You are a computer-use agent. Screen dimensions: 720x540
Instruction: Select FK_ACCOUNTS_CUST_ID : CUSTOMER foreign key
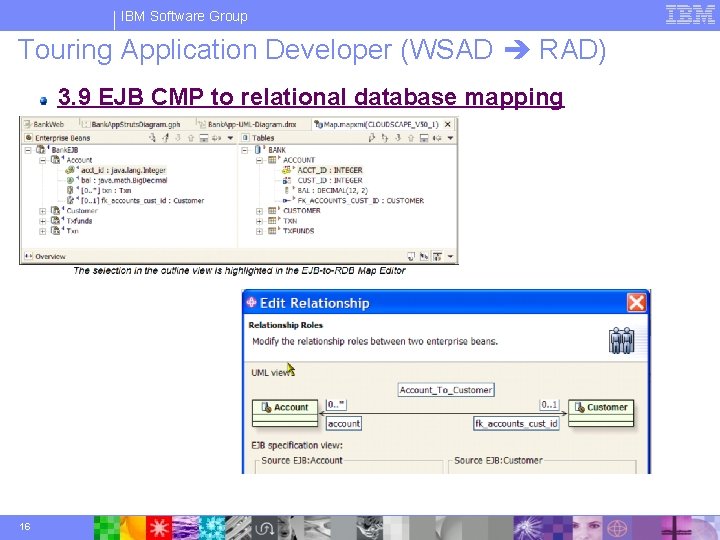tap(360, 201)
